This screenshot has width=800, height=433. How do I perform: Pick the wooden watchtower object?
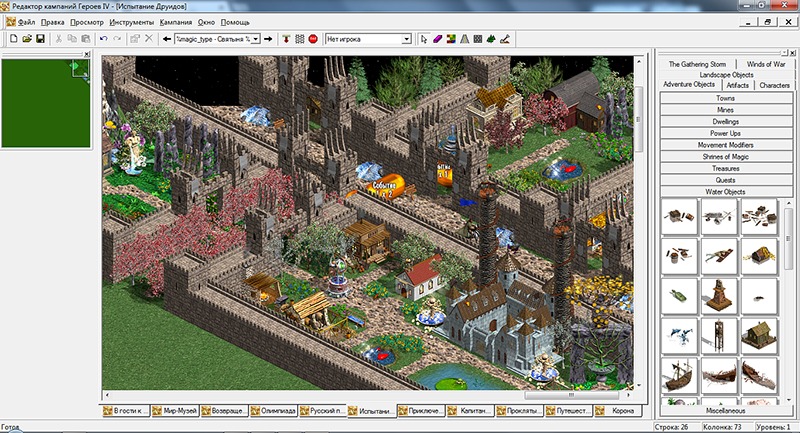pyautogui.click(x=719, y=336)
